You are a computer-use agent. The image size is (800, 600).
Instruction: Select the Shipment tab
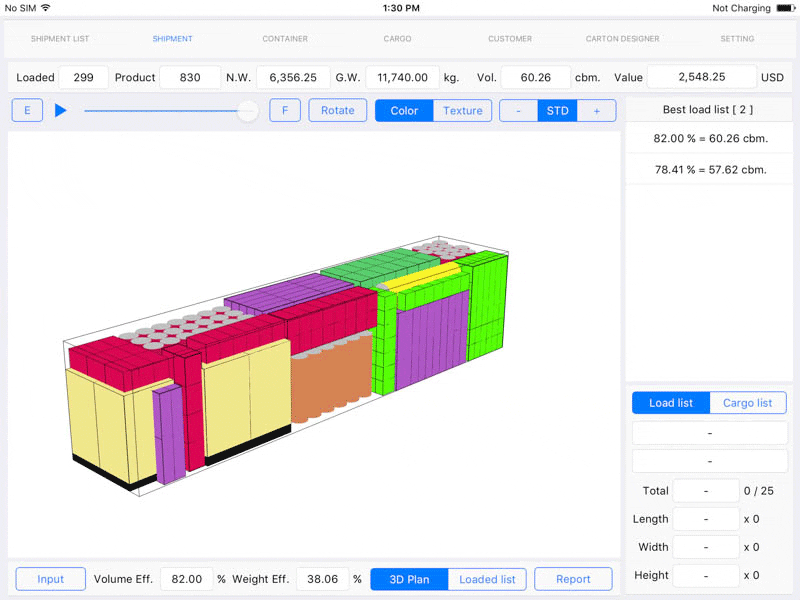coord(172,39)
